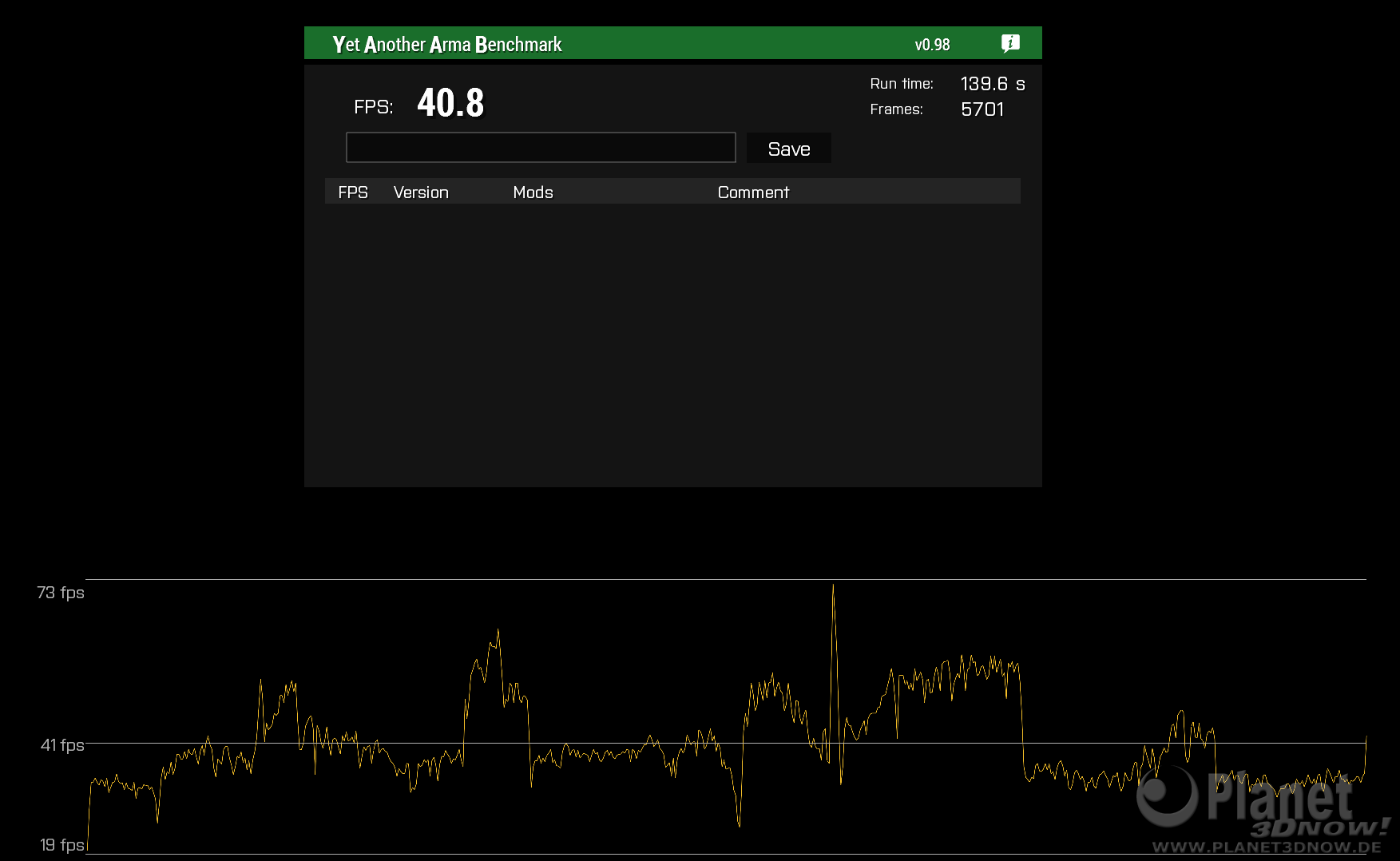The image size is (1400, 861).
Task: Focus the comment text input field
Action: (541, 148)
